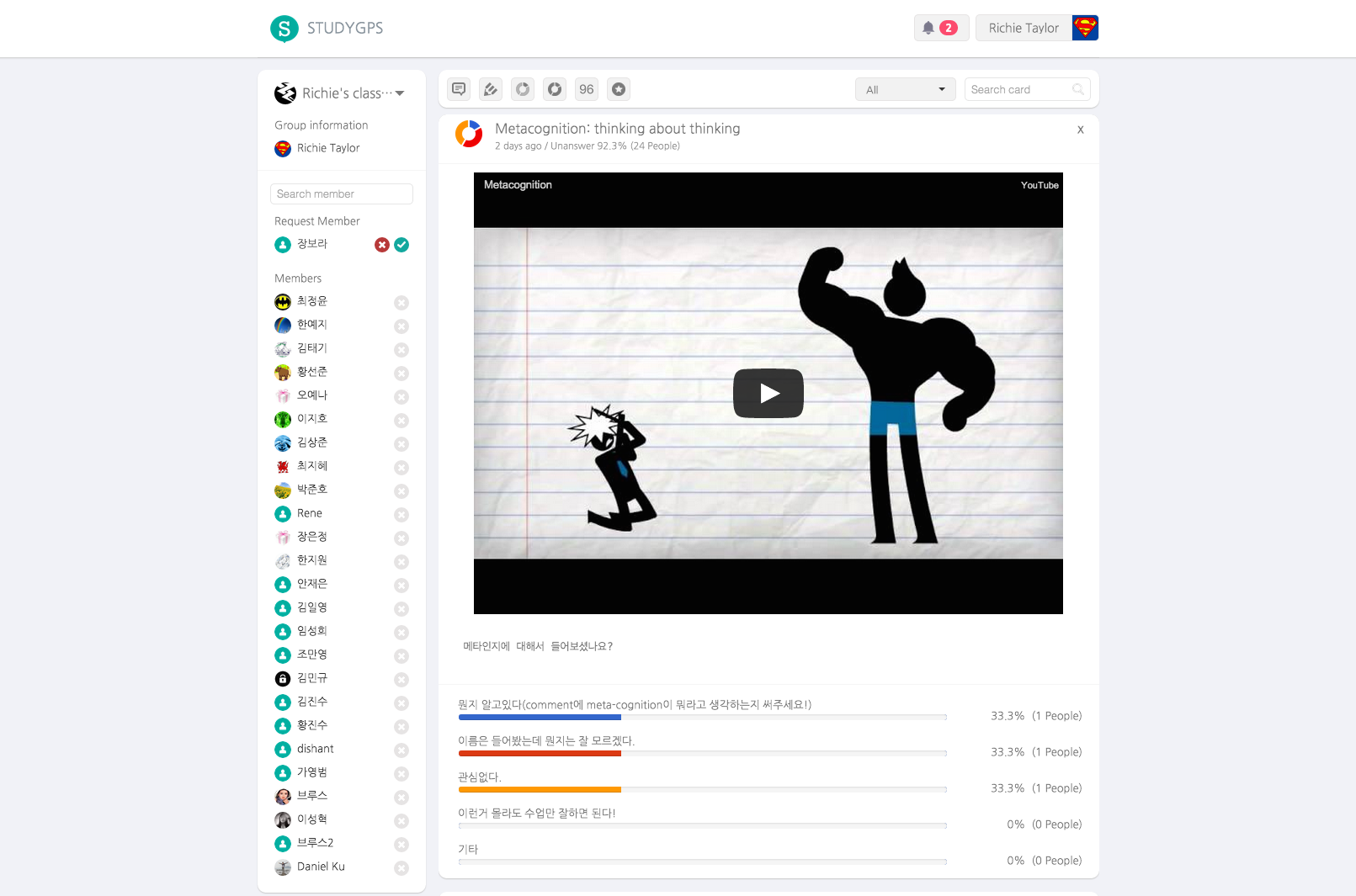Click the first 33.3% (1 People) result
Image resolution: width=1356 pixels, height=896 pixels.
tap(1036, 716)
